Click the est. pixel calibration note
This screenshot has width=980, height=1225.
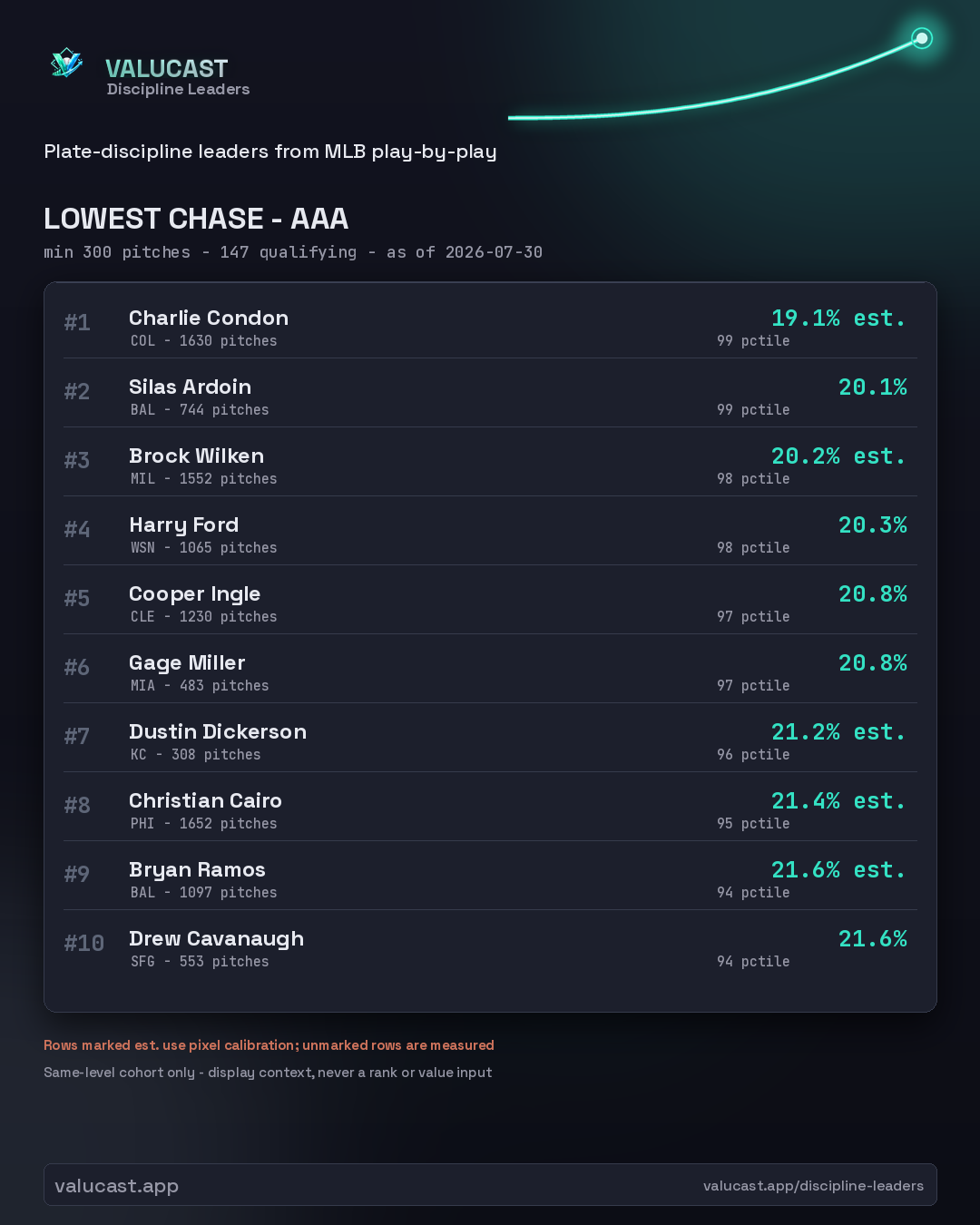269,1045
